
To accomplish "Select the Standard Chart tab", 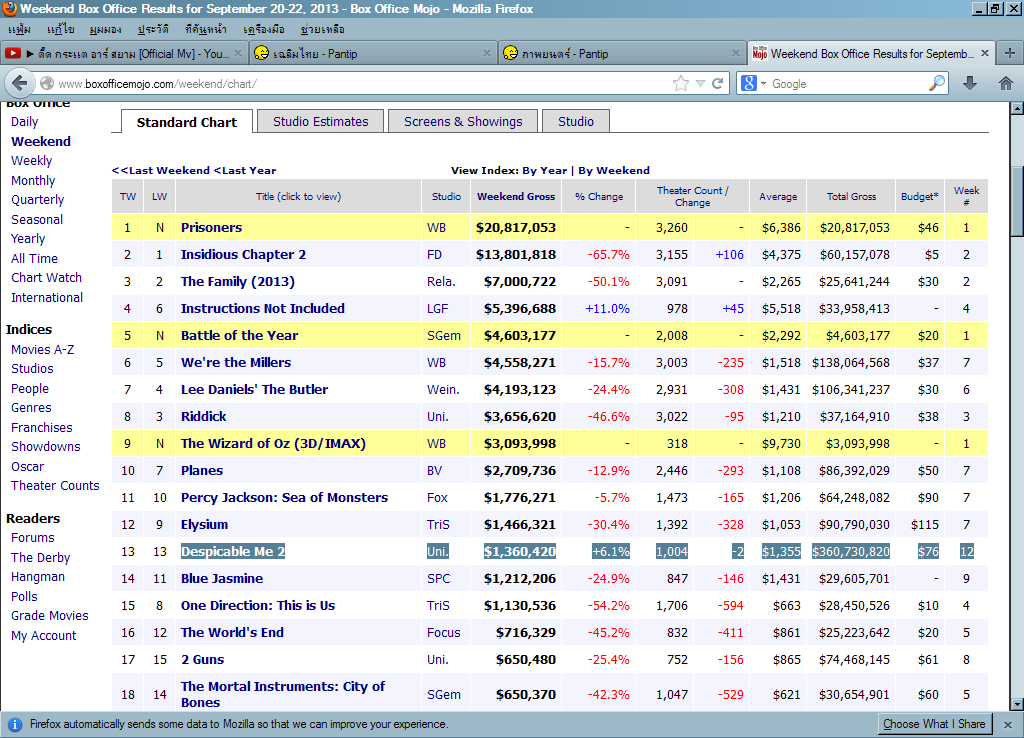I will coord(187,122).
